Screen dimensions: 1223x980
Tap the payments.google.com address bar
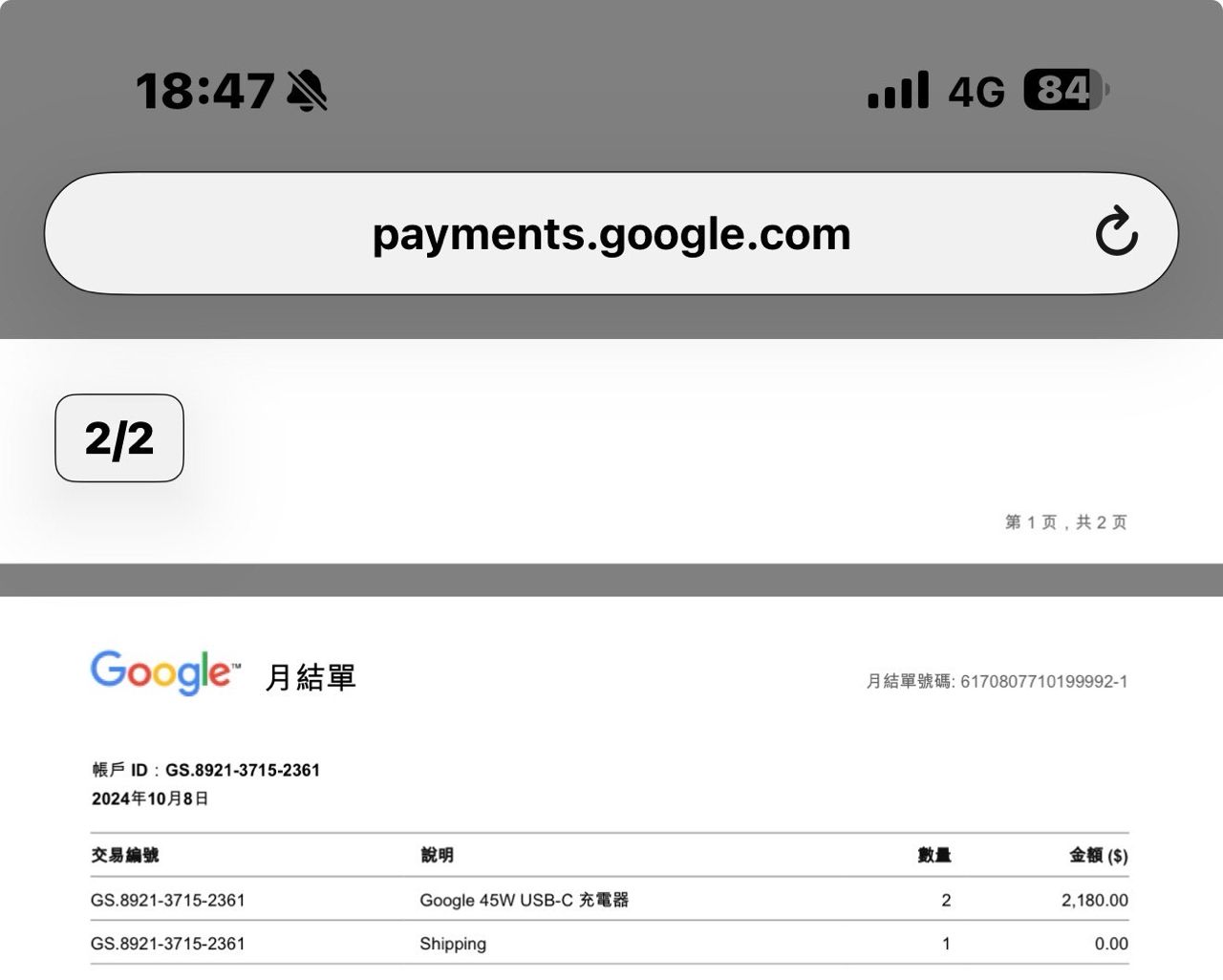[x=611, y=234]
